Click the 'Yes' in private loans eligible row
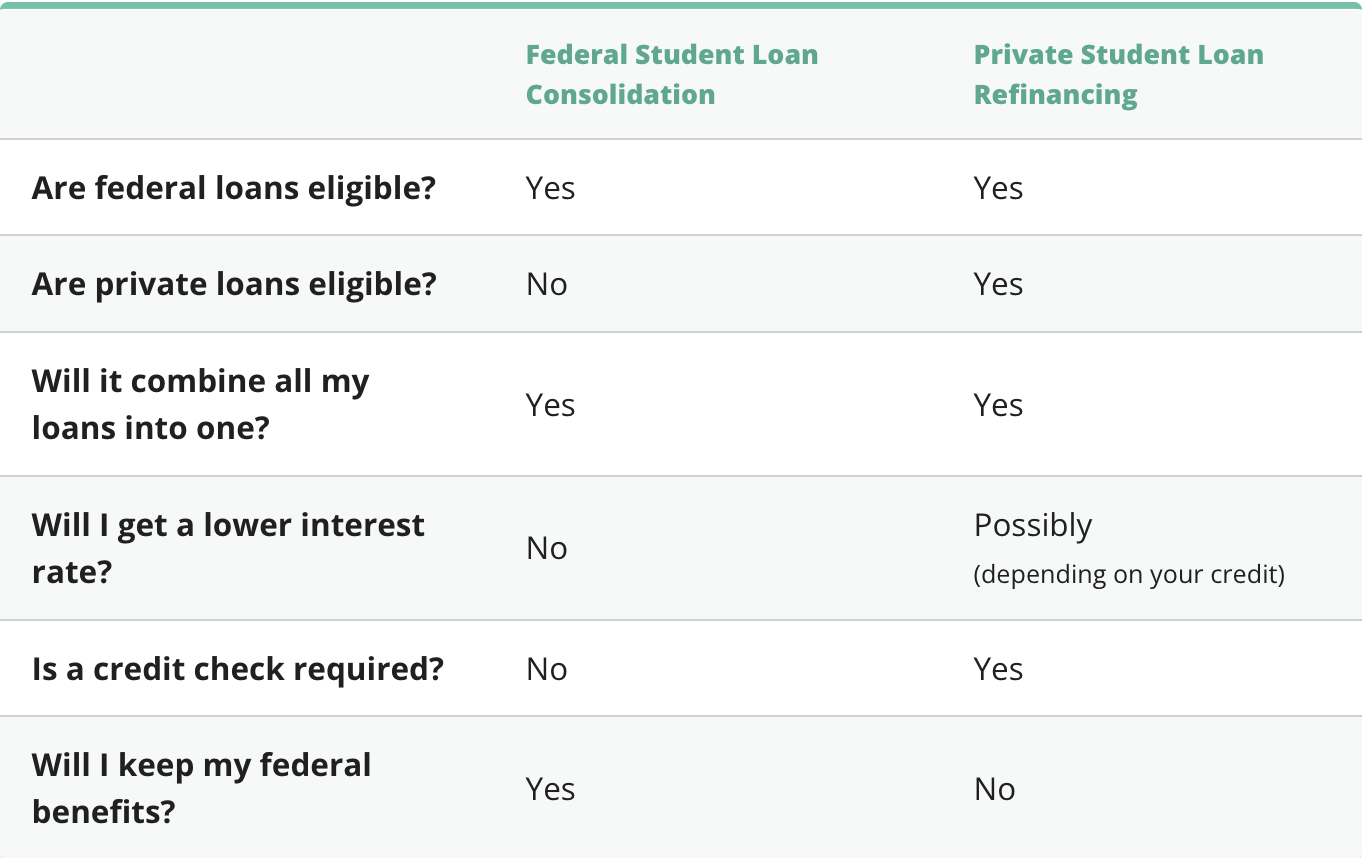This screenshot has width=1362, height=858. click(998, 284)
